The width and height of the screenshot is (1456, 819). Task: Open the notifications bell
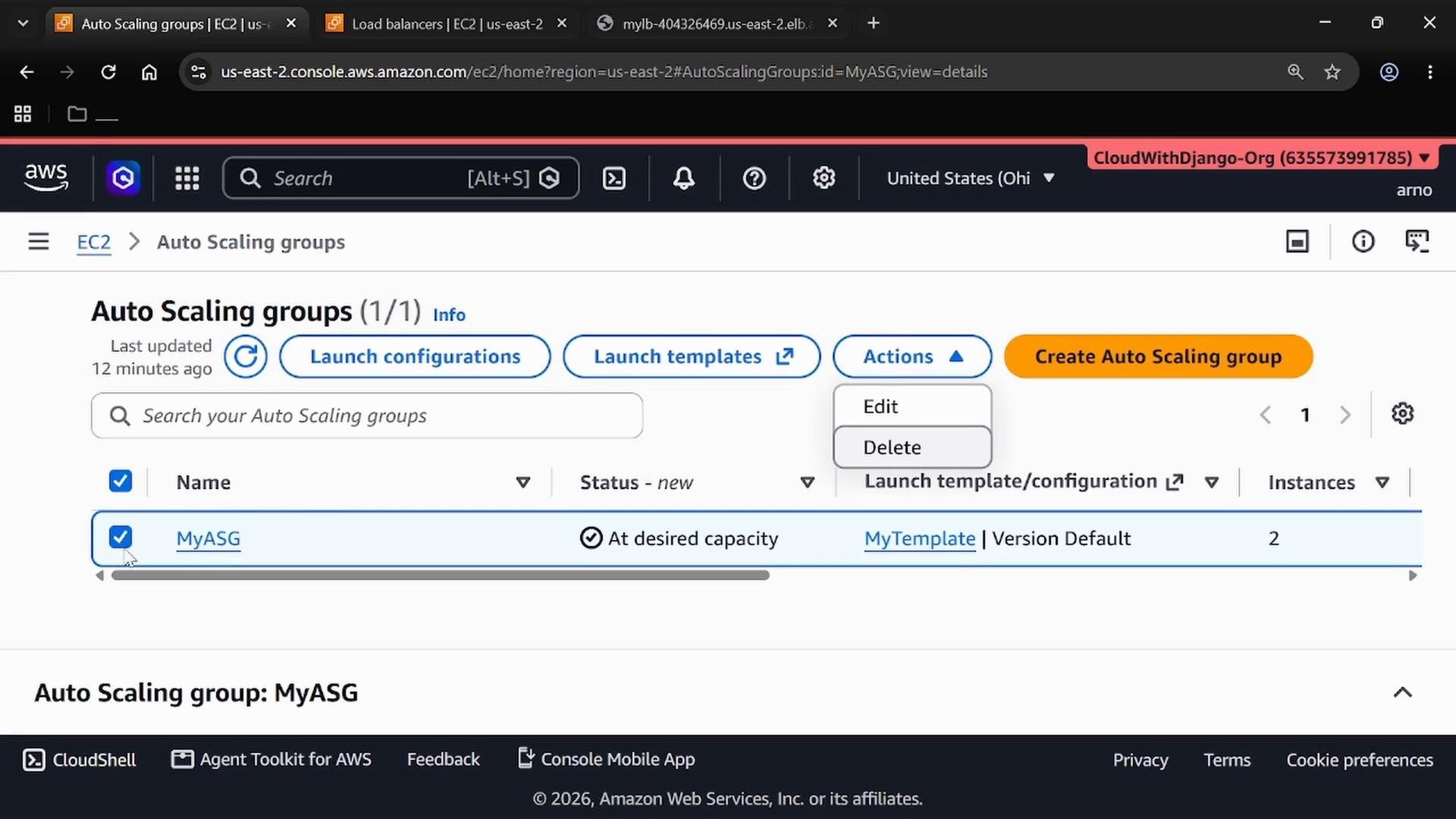click(684, 178)
